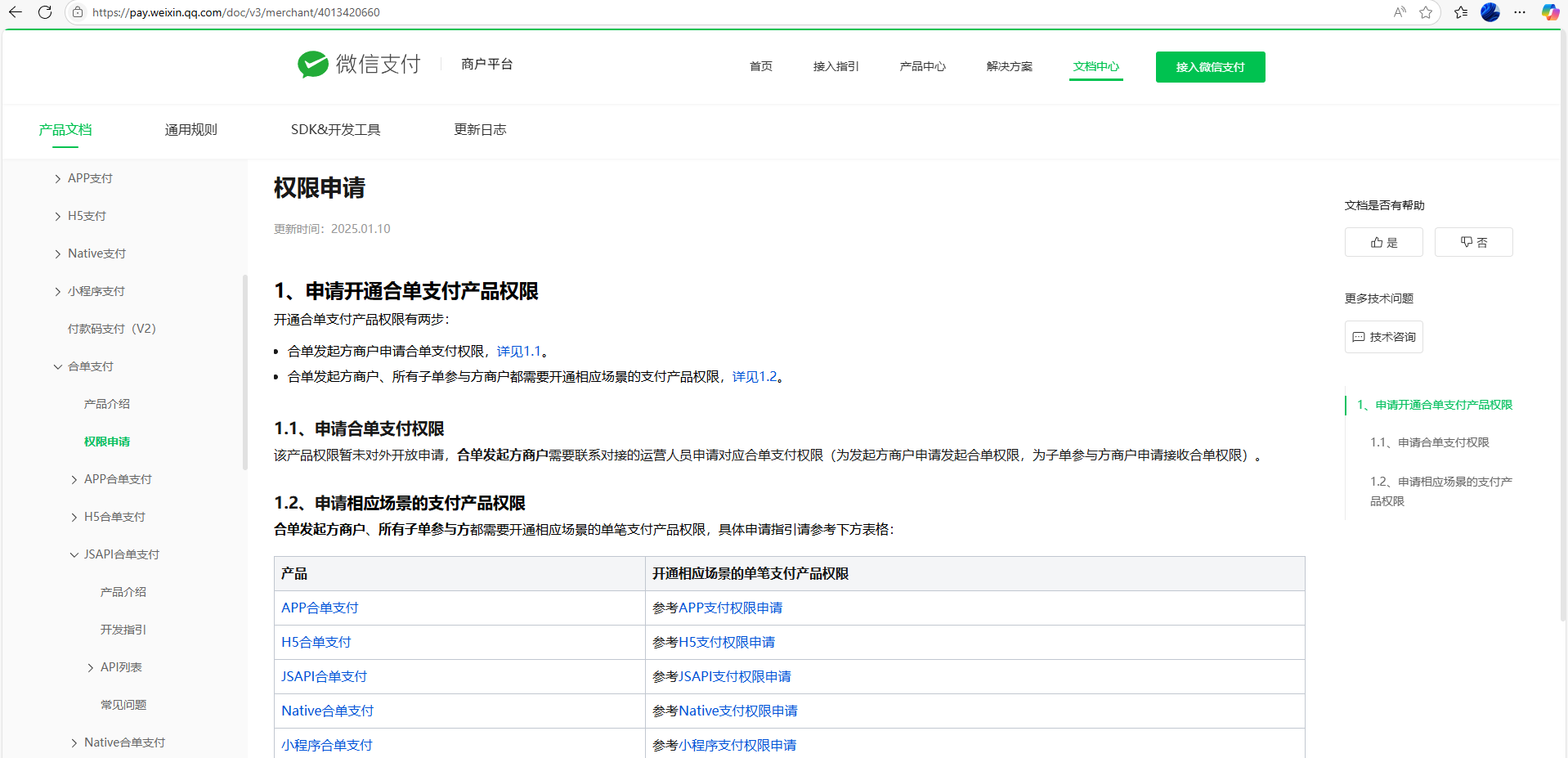1568x758 pixels.
Task: Select 权限申请 in the sidebar
Action: coord(107,442)
